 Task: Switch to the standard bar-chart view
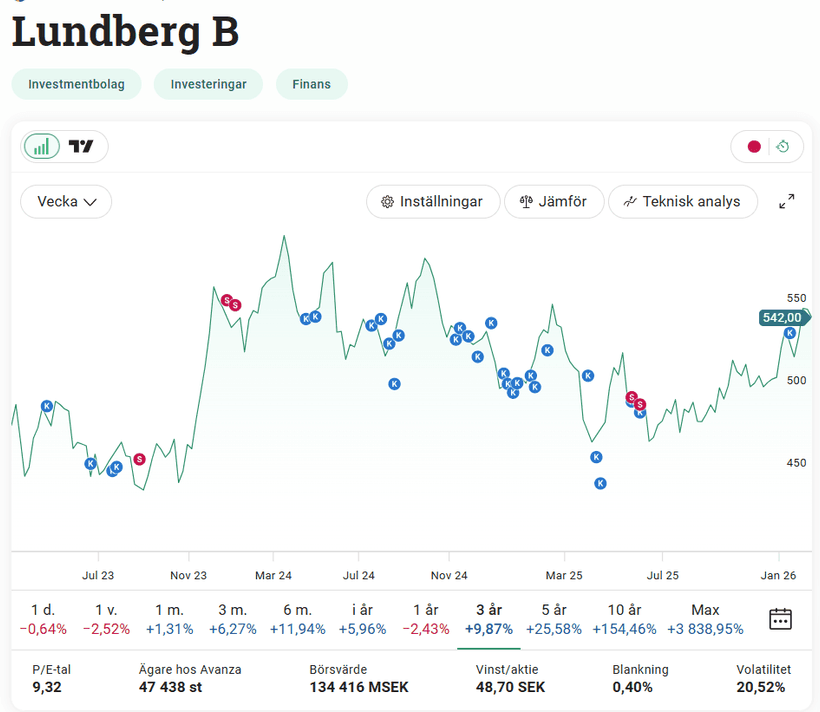point(42,147)
